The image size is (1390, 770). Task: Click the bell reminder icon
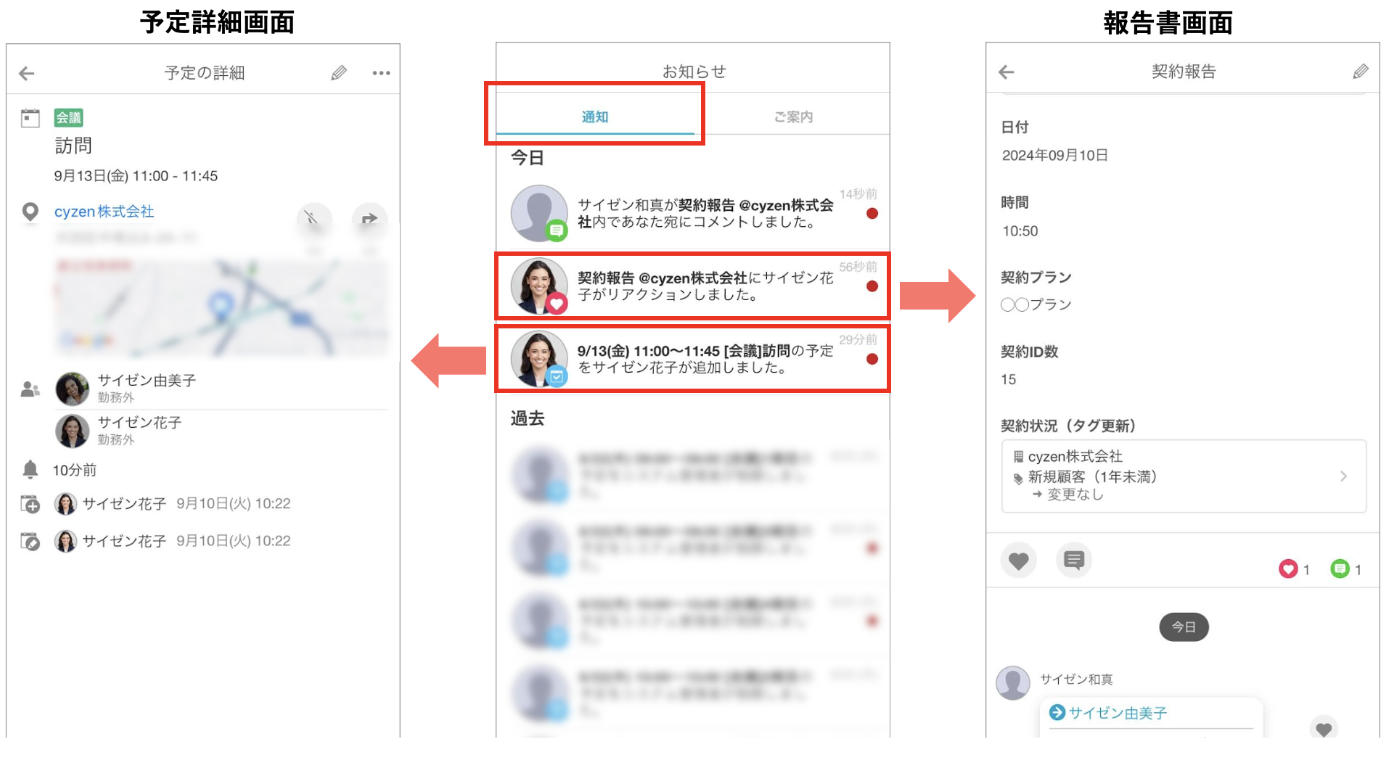click(x=31, y=470)
